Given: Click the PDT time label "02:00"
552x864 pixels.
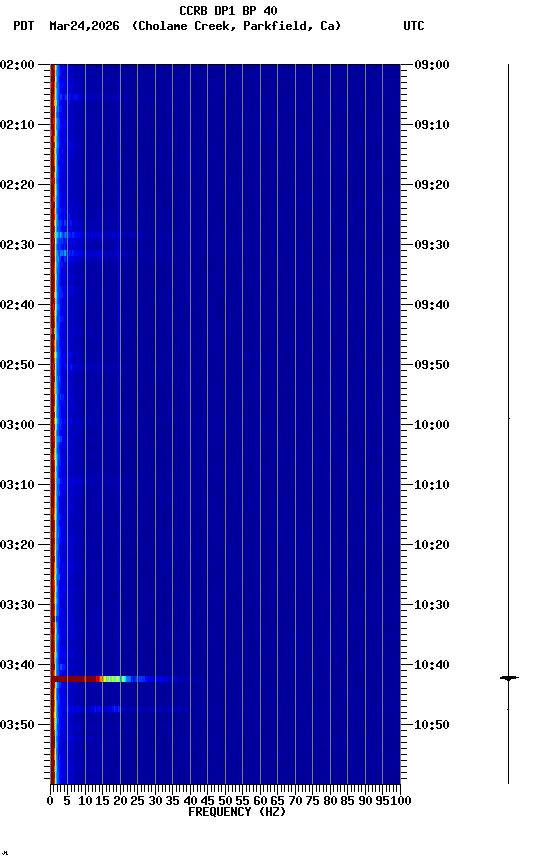Looking at the screenshot, I should tap(17, 65).
